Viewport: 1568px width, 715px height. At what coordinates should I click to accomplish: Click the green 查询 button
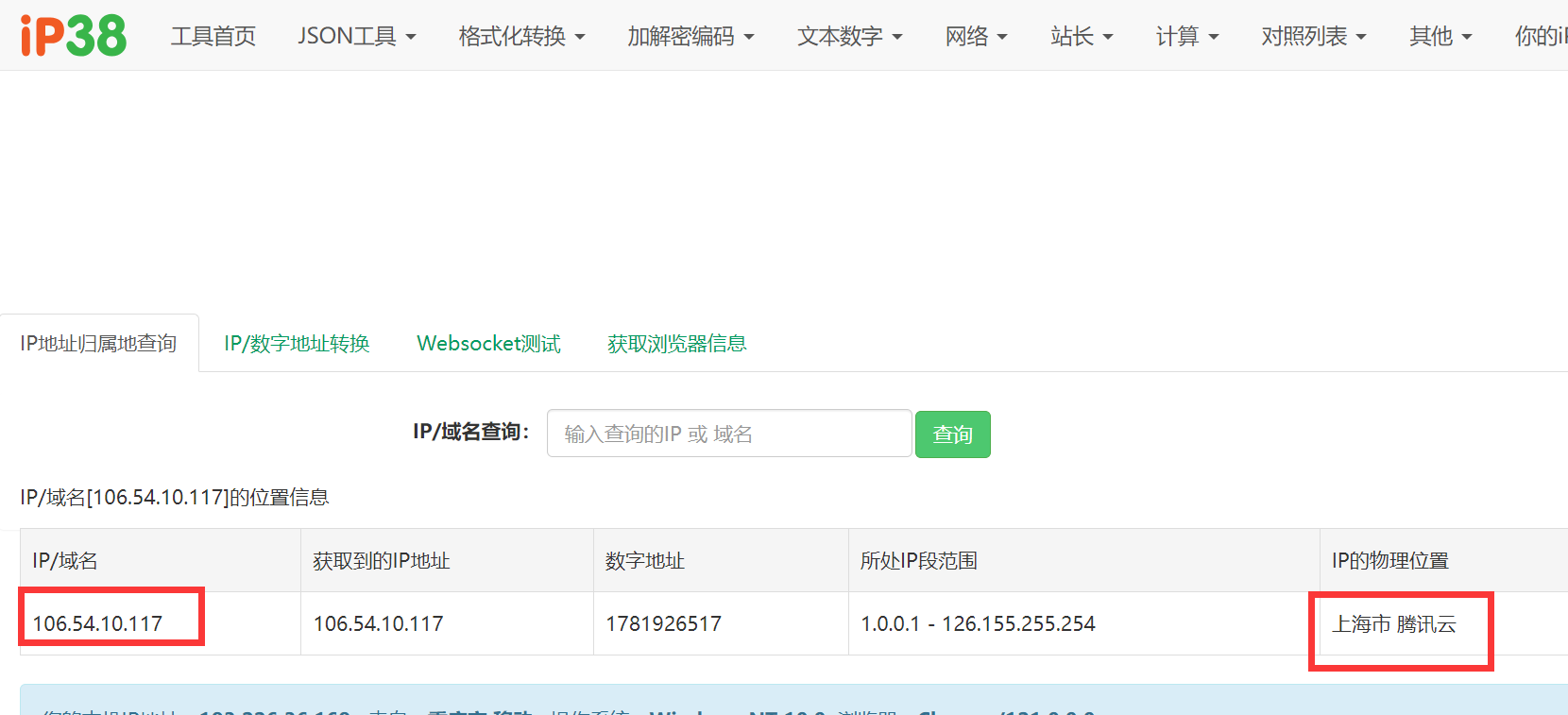952,434
